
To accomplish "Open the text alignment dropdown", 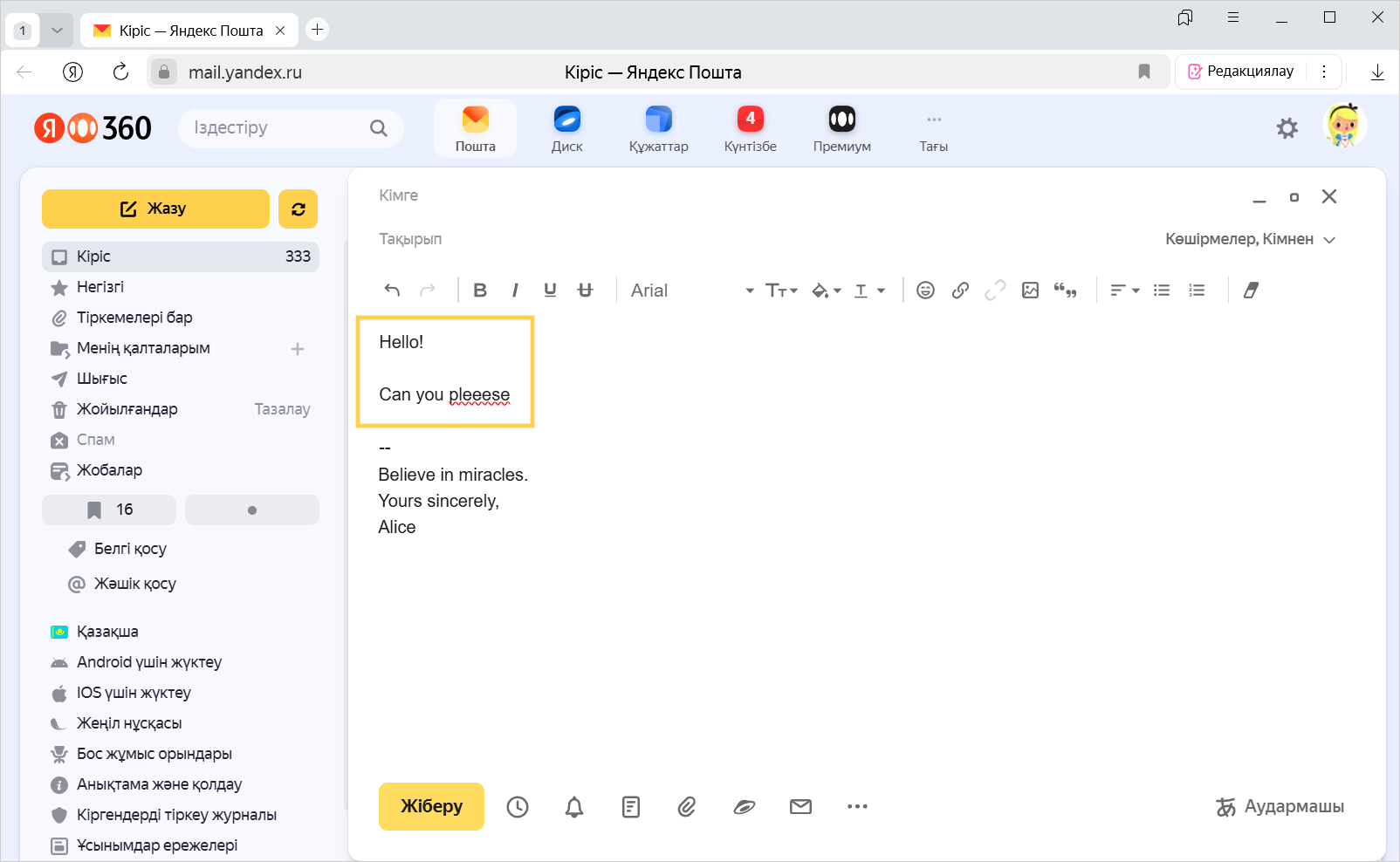I will click(x=1124, y=291).
